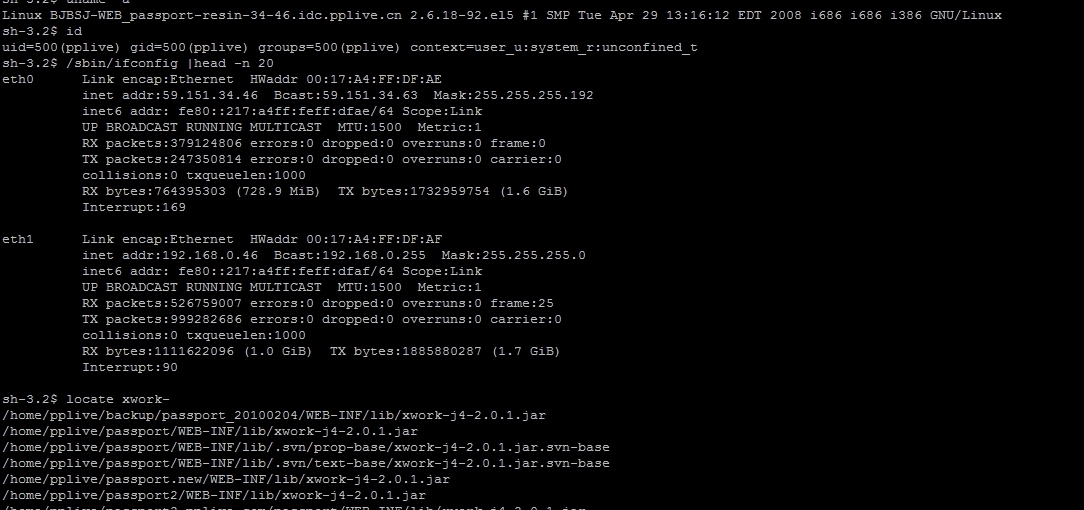Click the prop-base xwork svn-base path
Screen dimensions: 1084x510
pos(306,447)
